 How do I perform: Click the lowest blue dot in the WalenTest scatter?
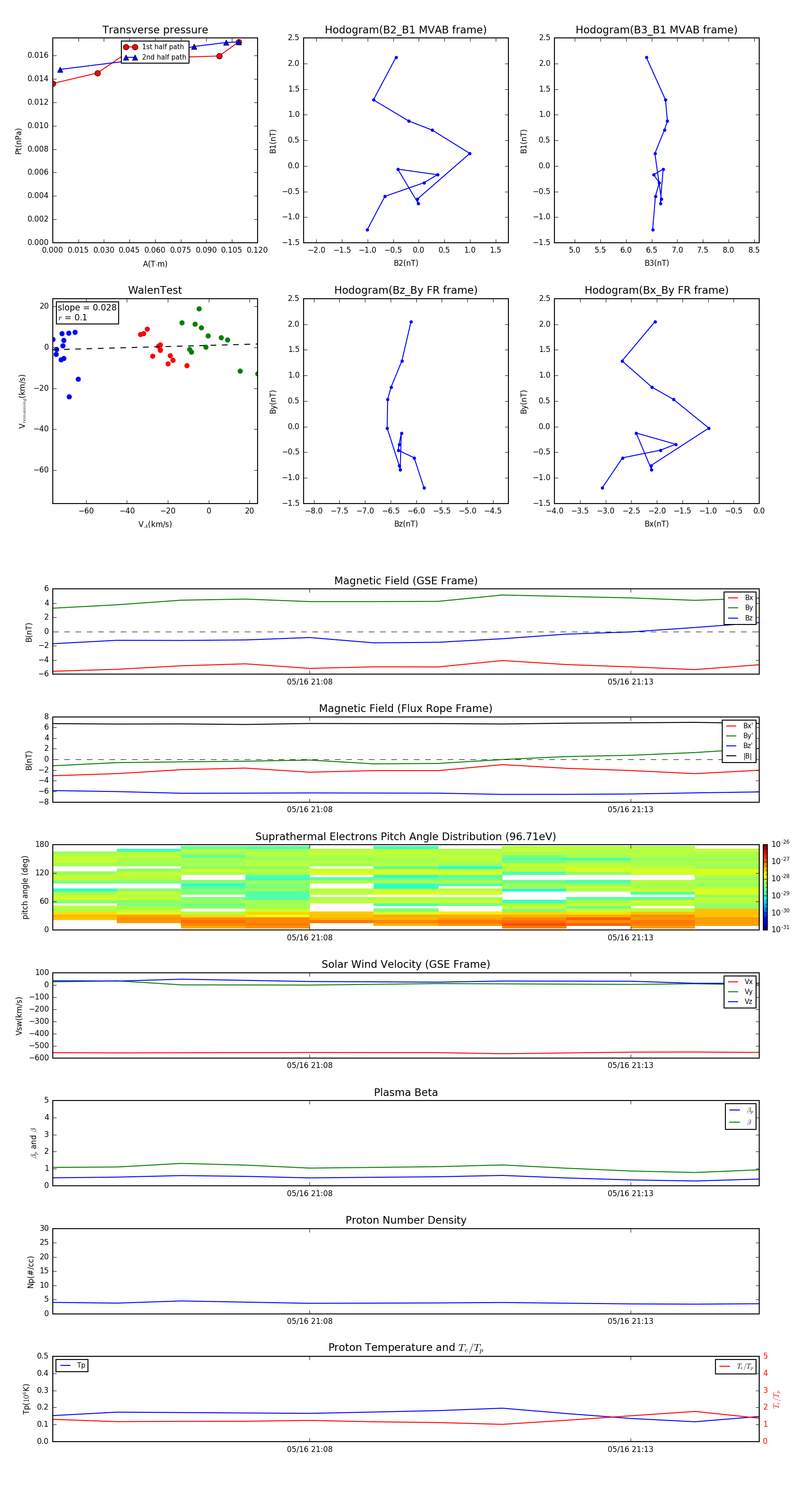click(69, 397)
